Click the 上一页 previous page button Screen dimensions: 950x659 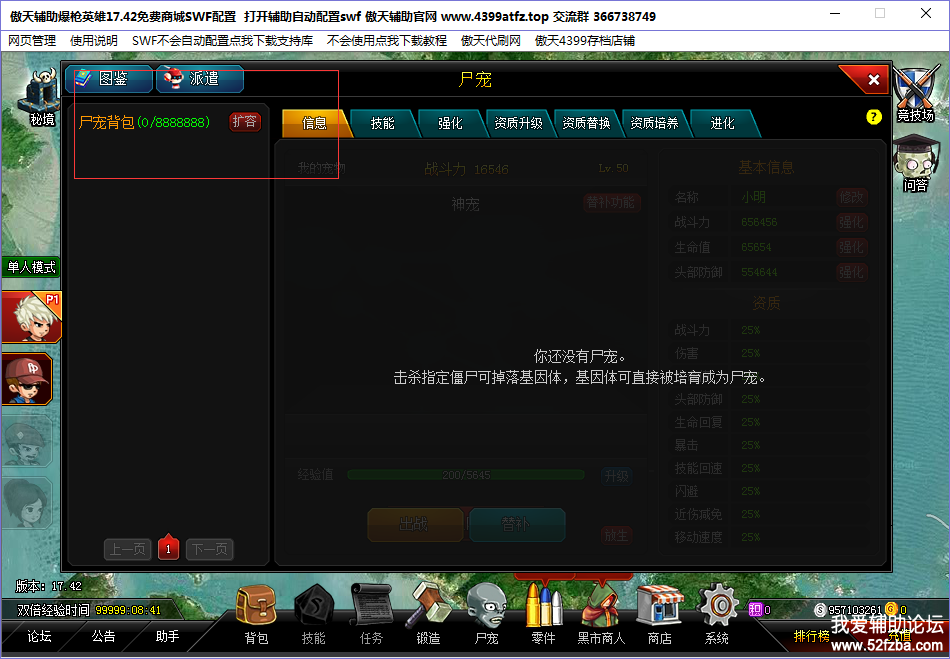(127, 549)
